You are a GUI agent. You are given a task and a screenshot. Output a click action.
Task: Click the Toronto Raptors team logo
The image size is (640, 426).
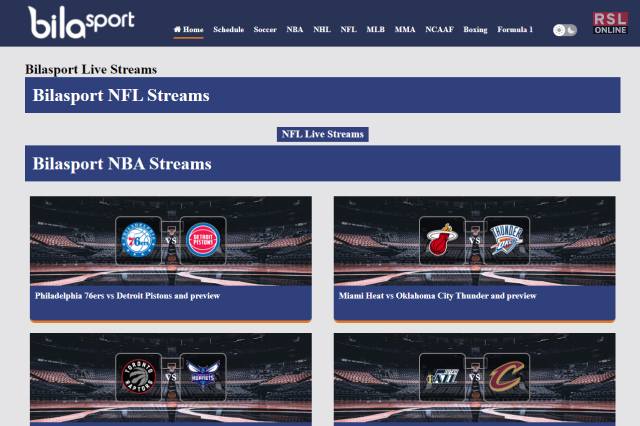tap(138, 377)
